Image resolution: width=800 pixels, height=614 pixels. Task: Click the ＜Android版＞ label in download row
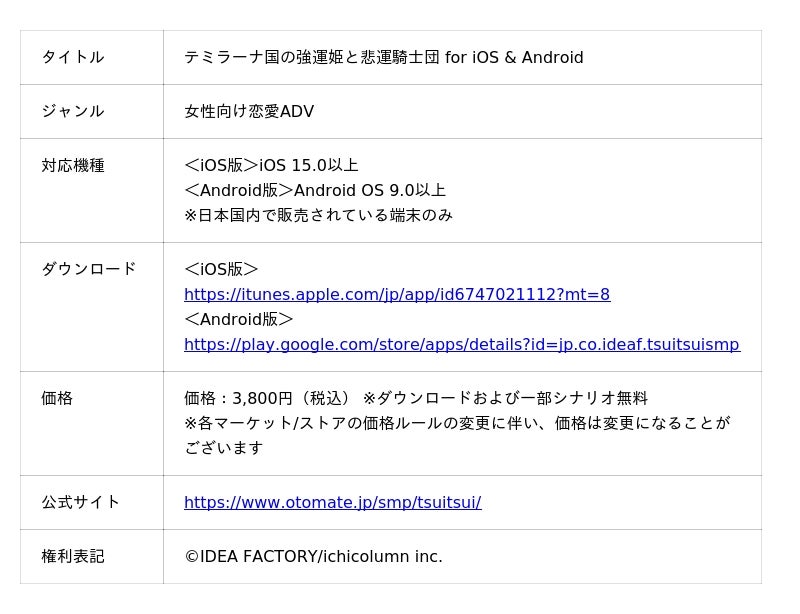(238, 319)
